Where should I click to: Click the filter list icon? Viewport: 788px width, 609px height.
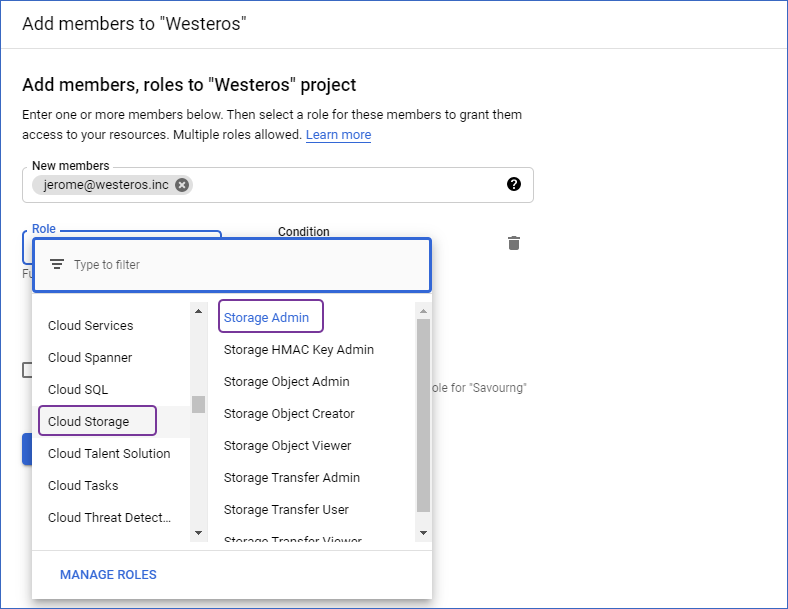pyautogui.click(x=57, y=264)
